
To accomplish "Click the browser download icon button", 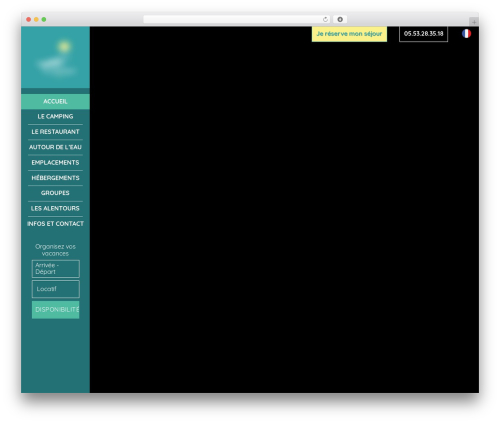I will click(340, 19).
